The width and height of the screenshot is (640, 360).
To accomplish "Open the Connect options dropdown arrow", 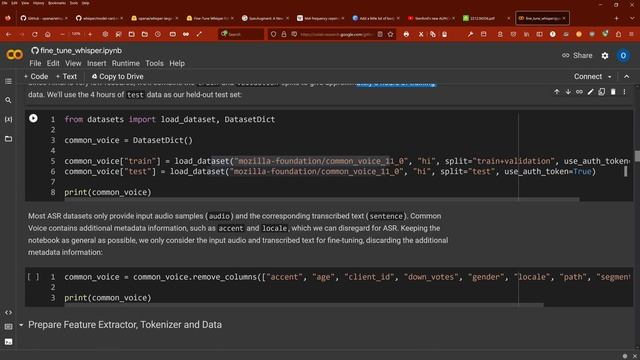I will point(610,77).
